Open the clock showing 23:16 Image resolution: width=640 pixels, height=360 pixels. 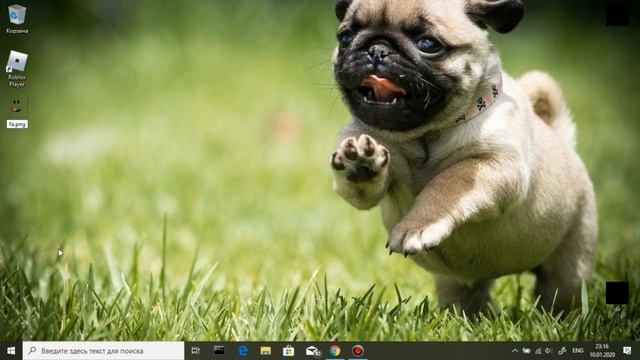click(x=602, y=351)
